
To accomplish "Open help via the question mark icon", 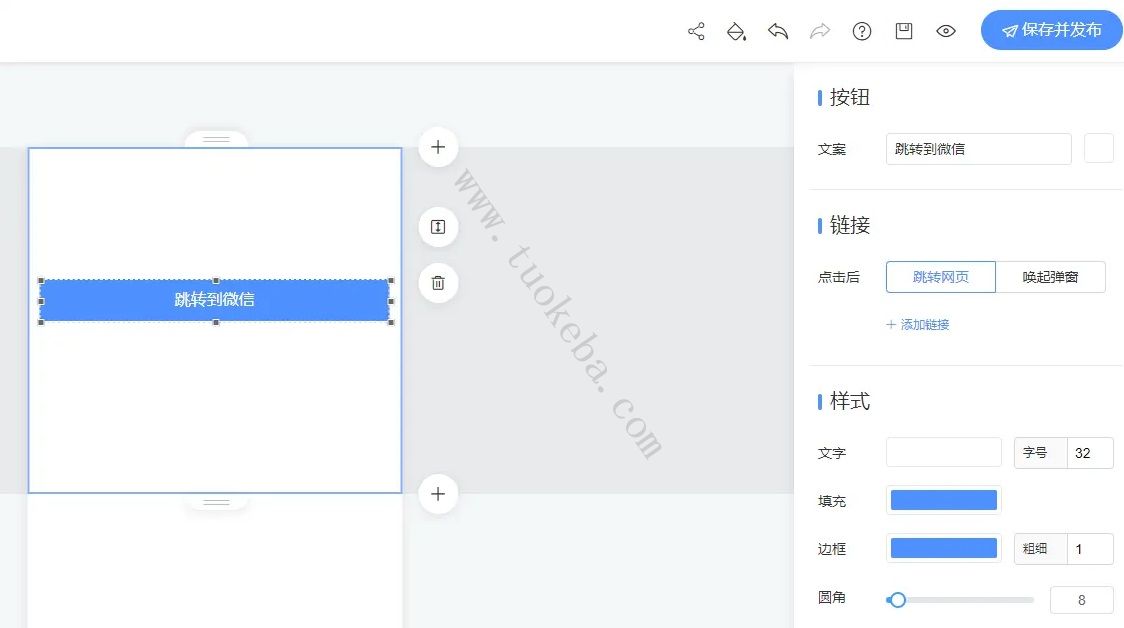I will (862, 31).
